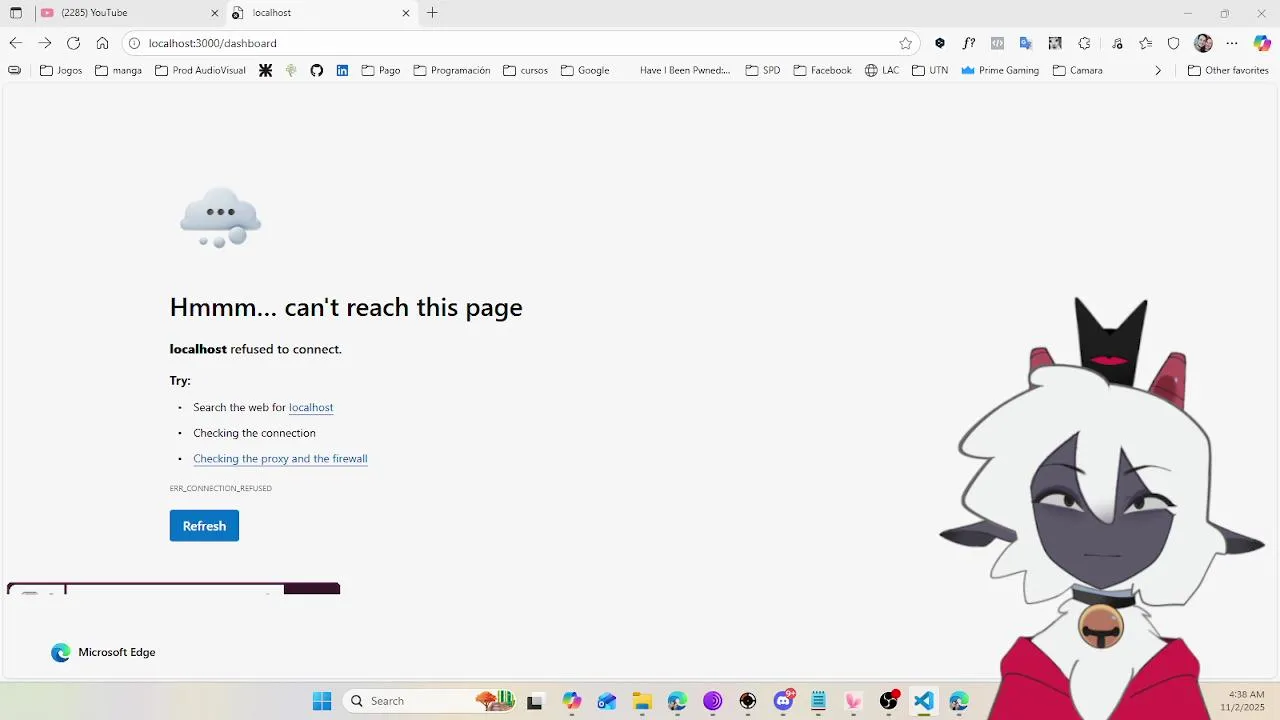The width and height of the screenshot is (1280, 720).
Task: Open Outlook from the taskbar
Action: point(607,701)
